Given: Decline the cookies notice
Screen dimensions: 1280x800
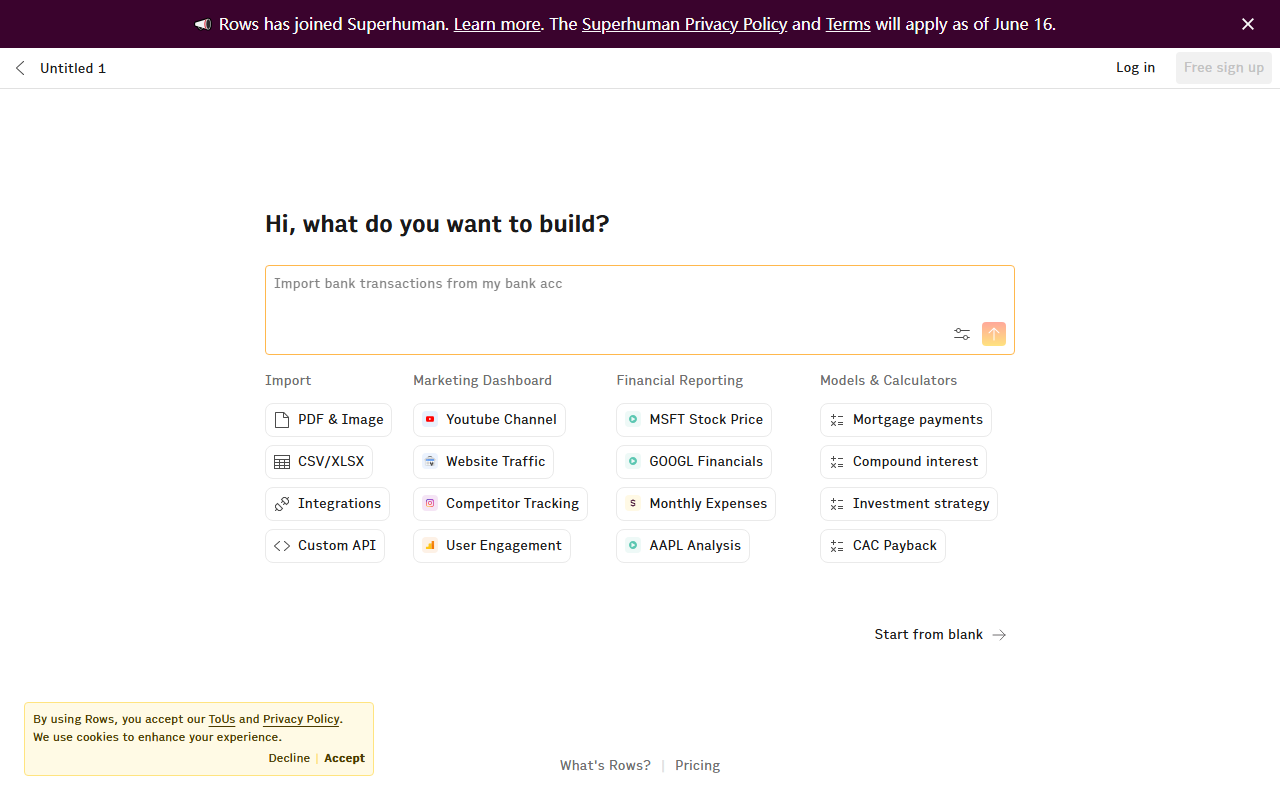Looking at the screenshot, I should [x=289, y=758].
